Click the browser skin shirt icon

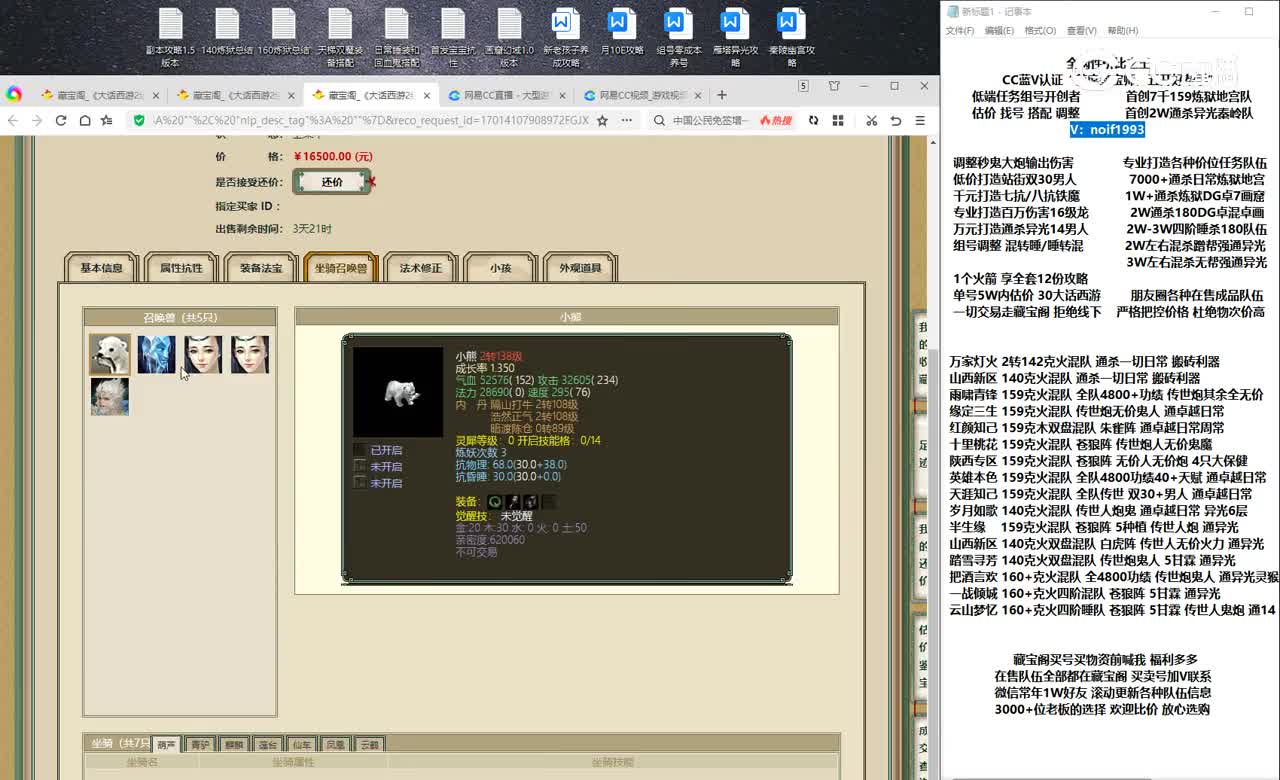click(833, 86)
